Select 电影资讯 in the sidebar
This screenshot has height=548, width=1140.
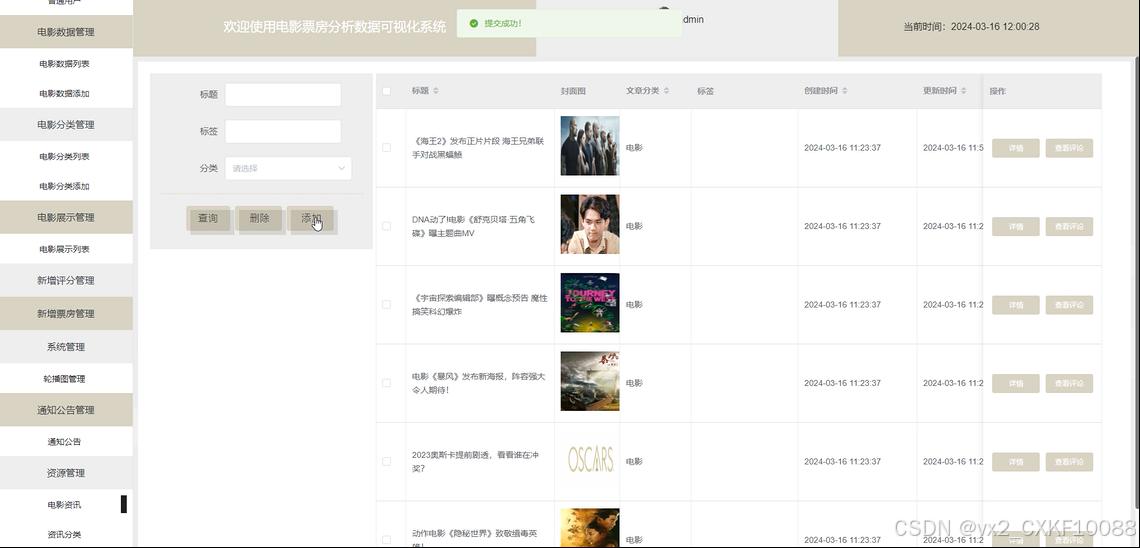pos(65,505)
